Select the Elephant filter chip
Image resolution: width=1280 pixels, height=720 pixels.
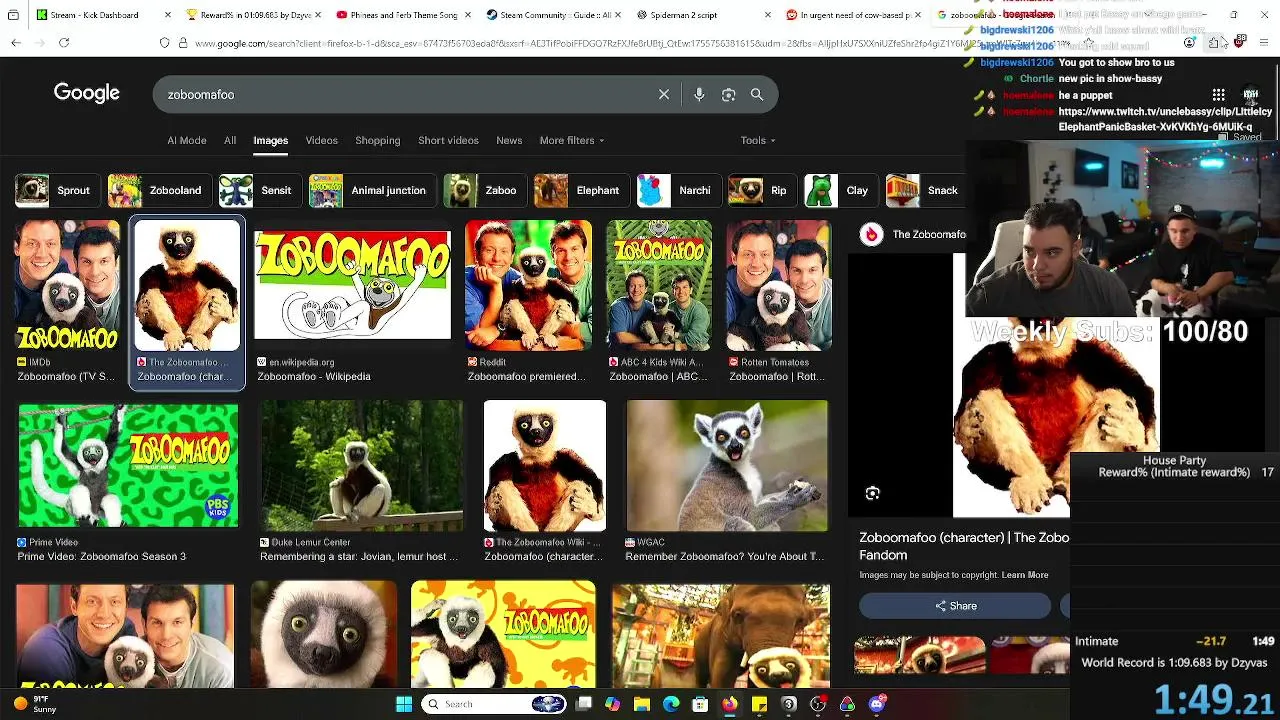click(581, 190)
